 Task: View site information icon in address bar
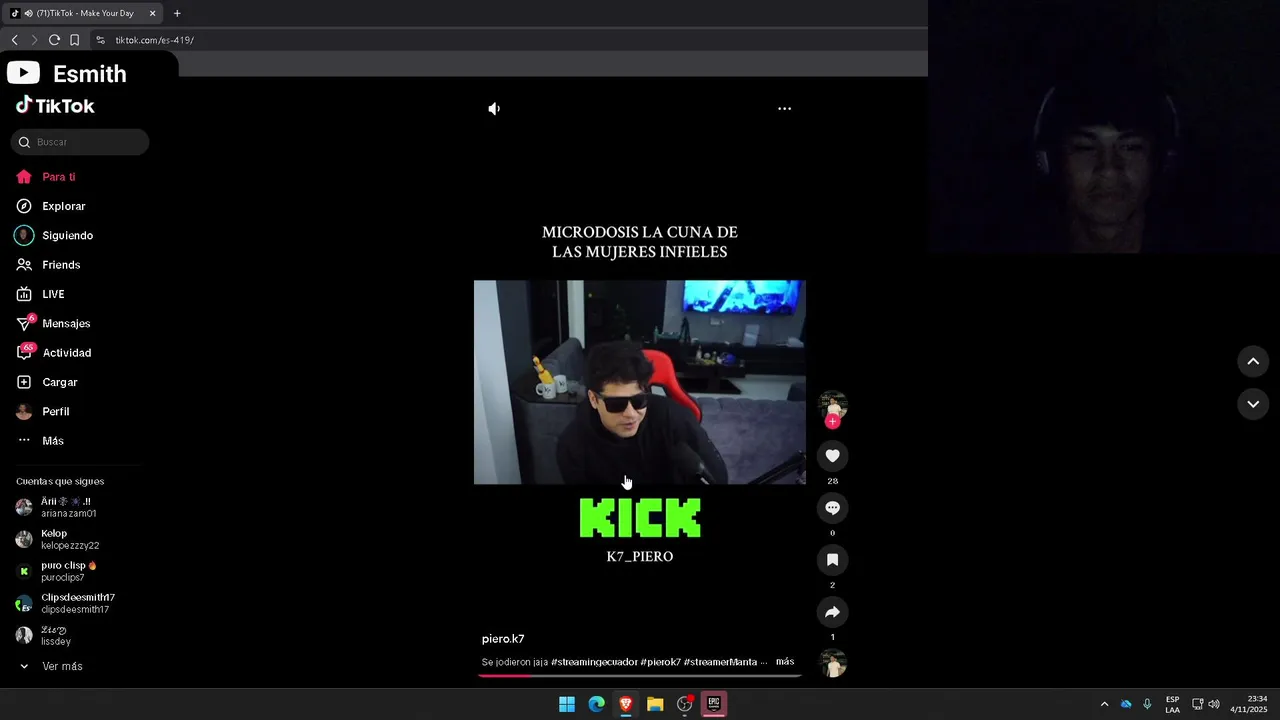(100, 40)
